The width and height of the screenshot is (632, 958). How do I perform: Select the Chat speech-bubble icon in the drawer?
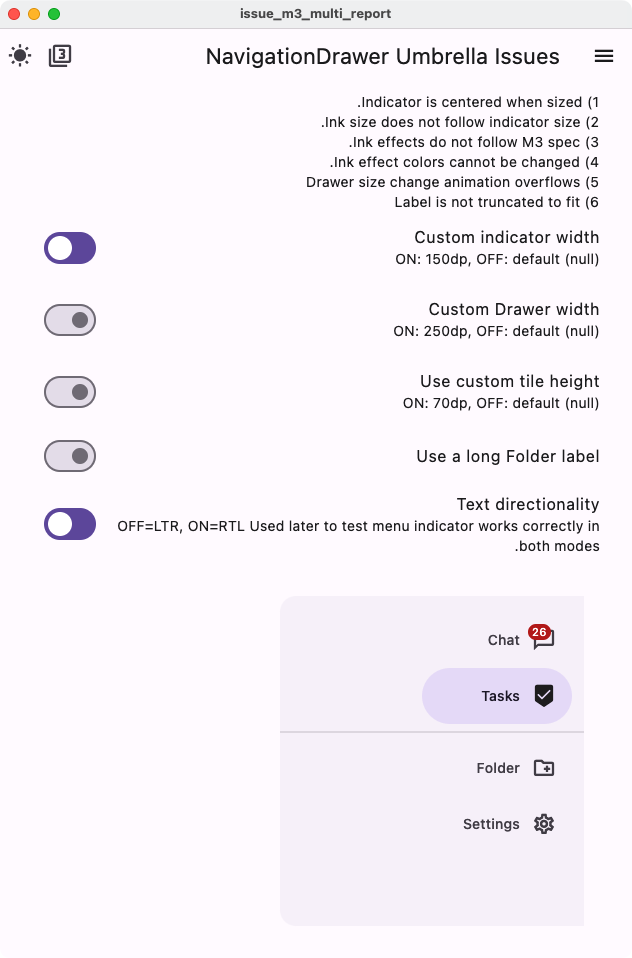543,640
